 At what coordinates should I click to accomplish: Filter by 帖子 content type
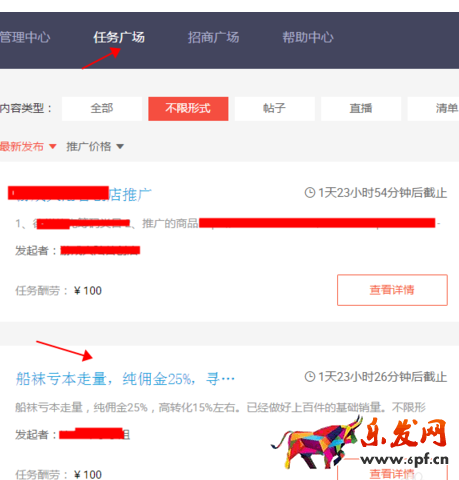(x=275, y=109)
